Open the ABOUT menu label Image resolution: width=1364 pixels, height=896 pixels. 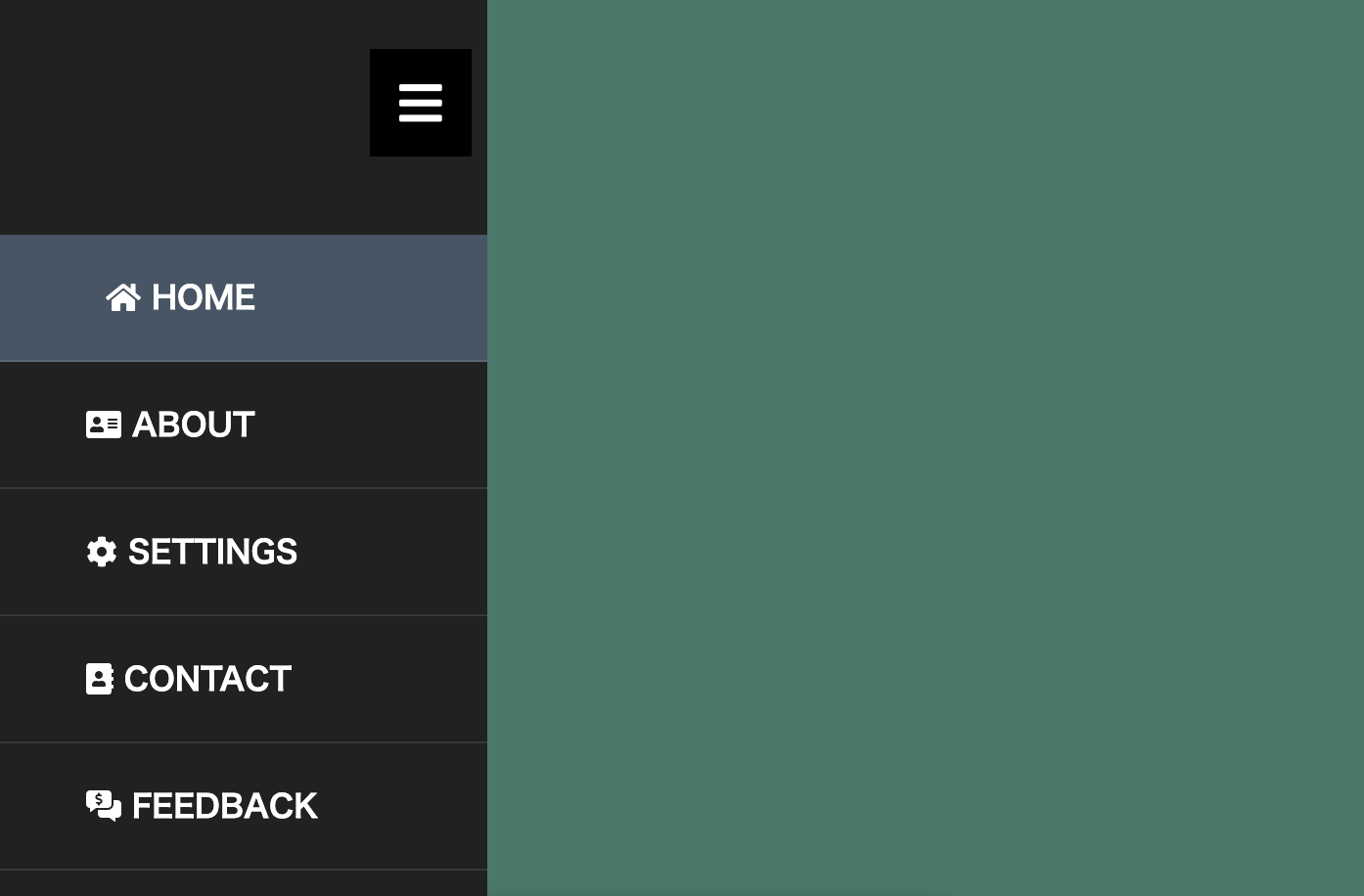pyautogui.click(x=194, y=425)
